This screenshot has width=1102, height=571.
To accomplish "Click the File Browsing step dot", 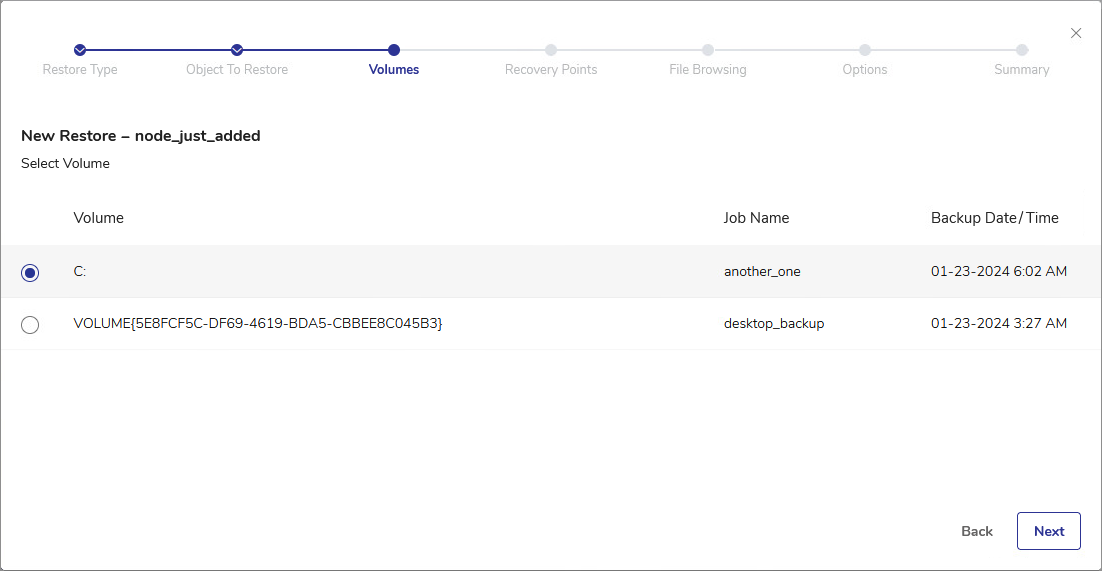I will point(708,50).
